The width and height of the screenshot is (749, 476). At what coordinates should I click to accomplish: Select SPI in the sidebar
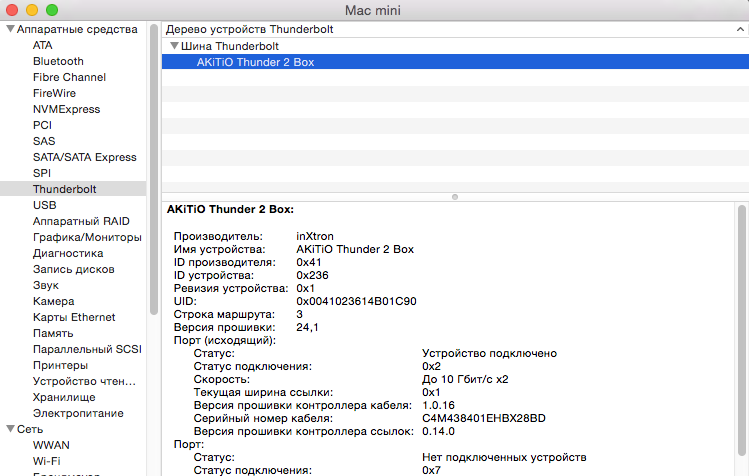[42, 173]
